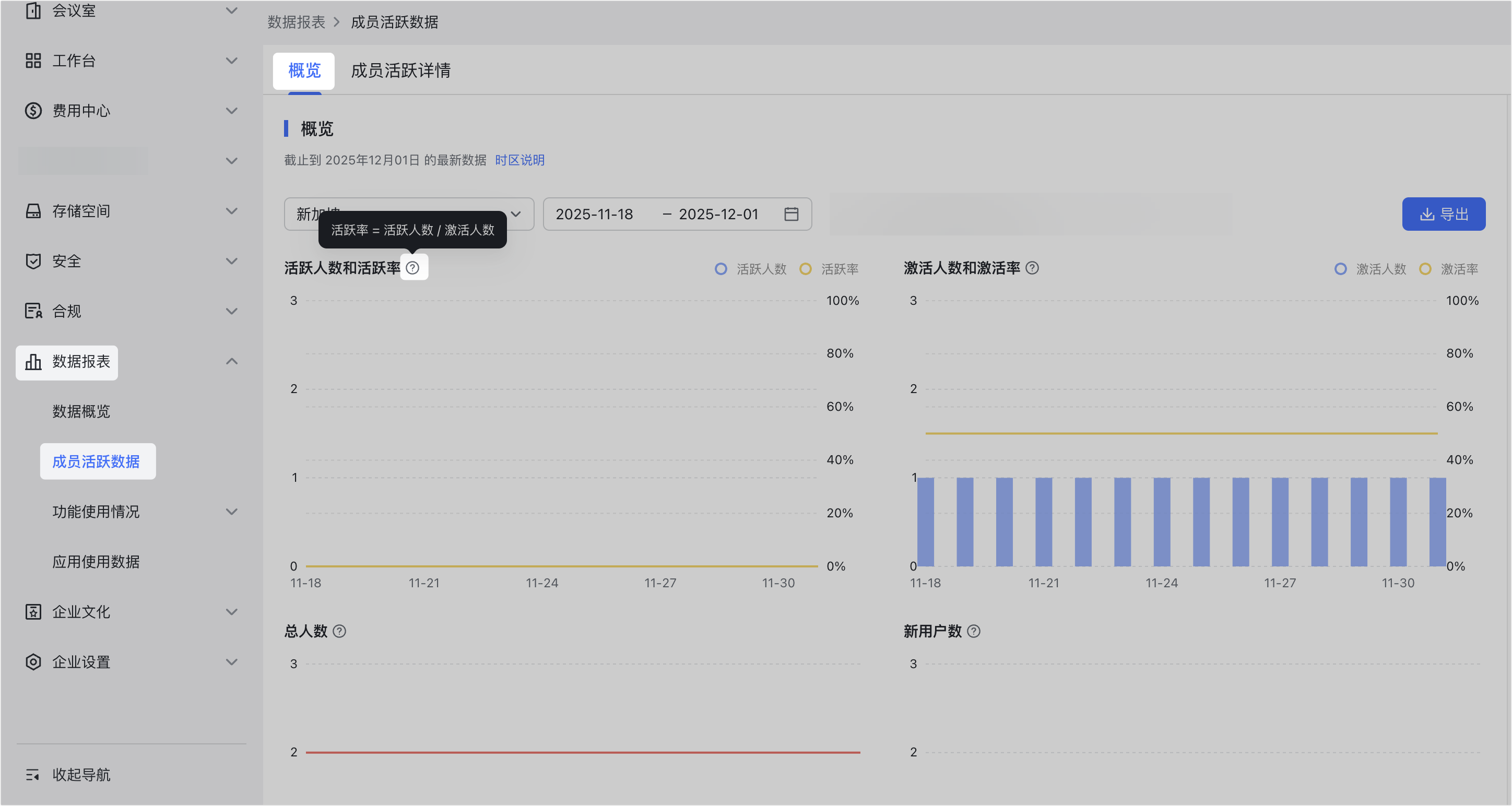
Task: Open 数据概览 sidebar item
Action: point(81,411)
